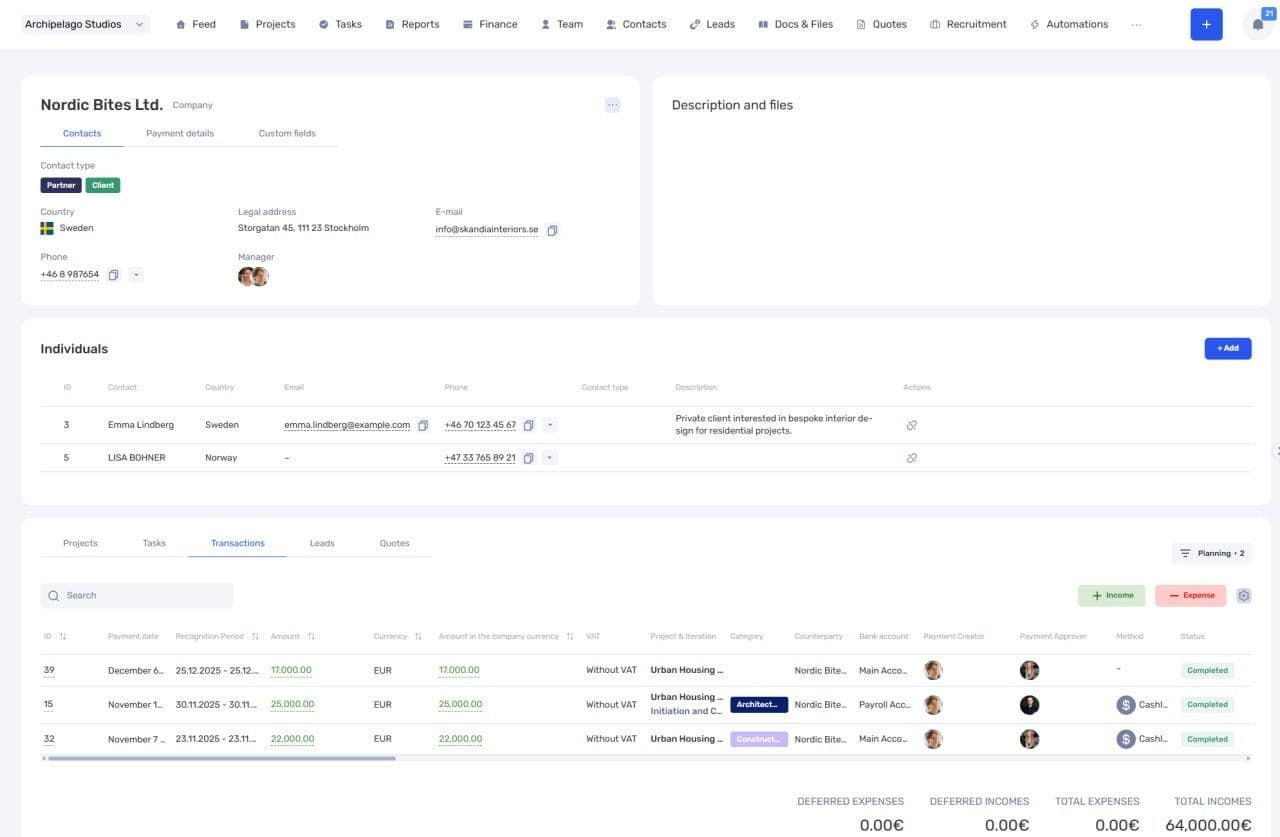The height and width of the screenshot is (837, 1280).
Task: Copy Emma Lindberg's email address
Action: [423, 425]
